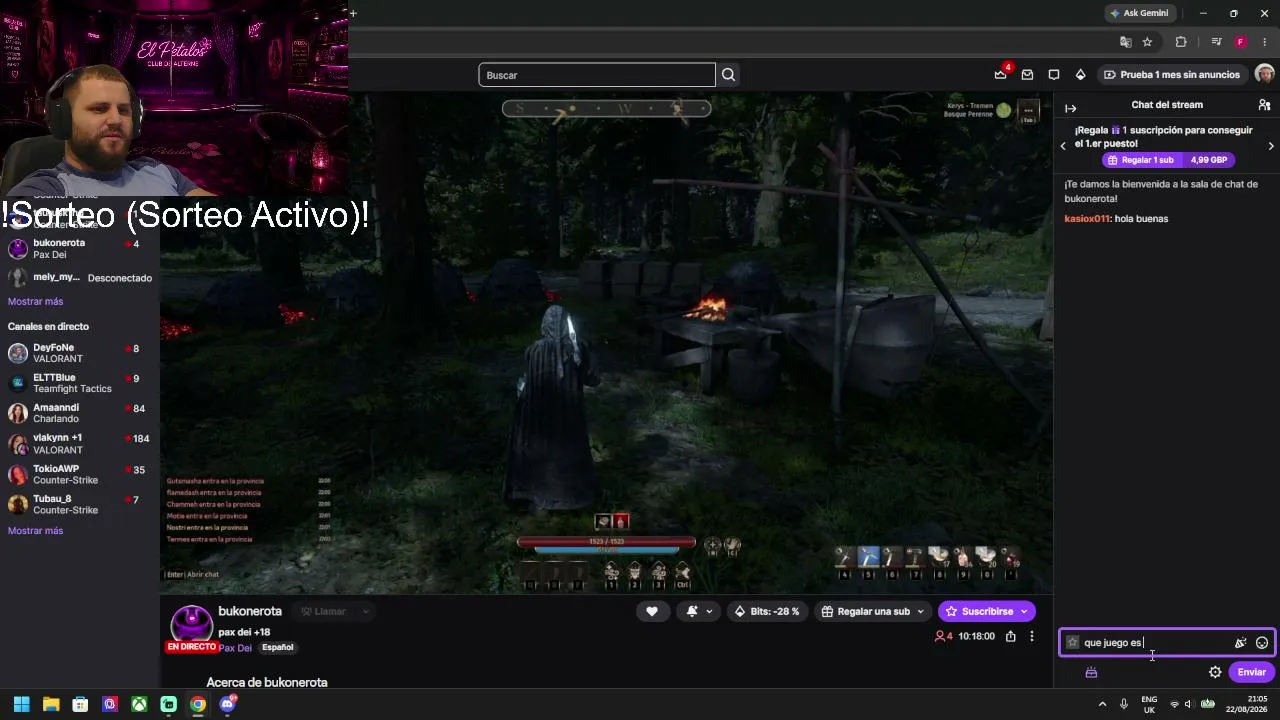Click the Ask Gemini button
Viewport: 1280px width, 720px height.
(1139, 13)
